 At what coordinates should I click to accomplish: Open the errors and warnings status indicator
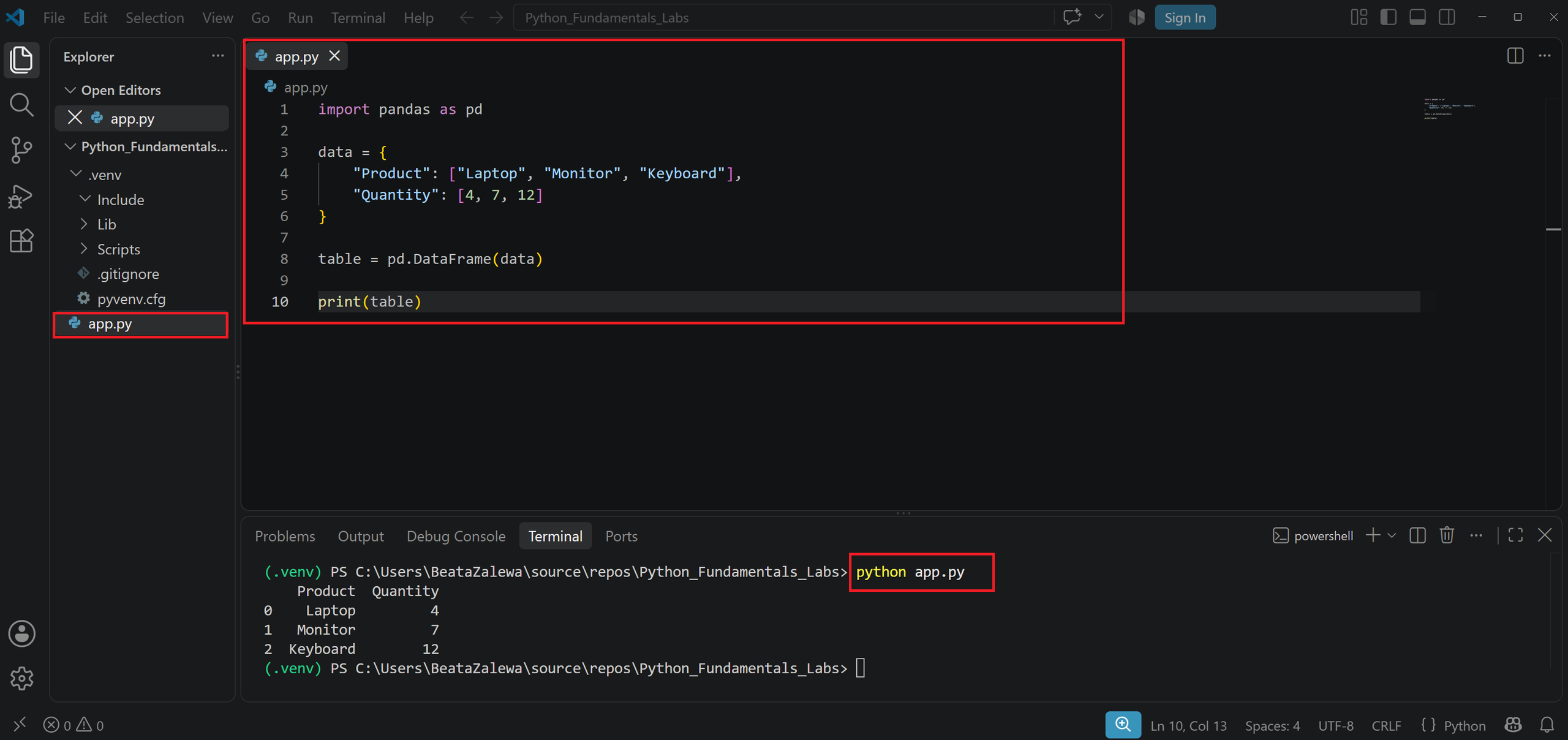click(x=73, y=725)
